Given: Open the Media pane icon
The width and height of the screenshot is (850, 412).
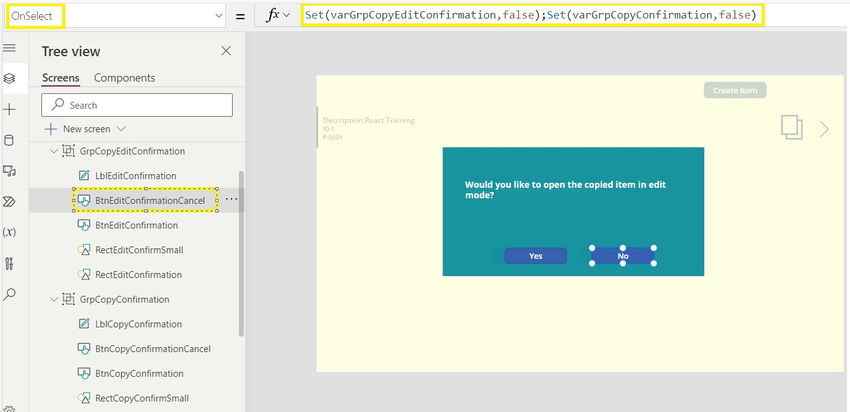Looking at the screenshot, I should [10, 171].
